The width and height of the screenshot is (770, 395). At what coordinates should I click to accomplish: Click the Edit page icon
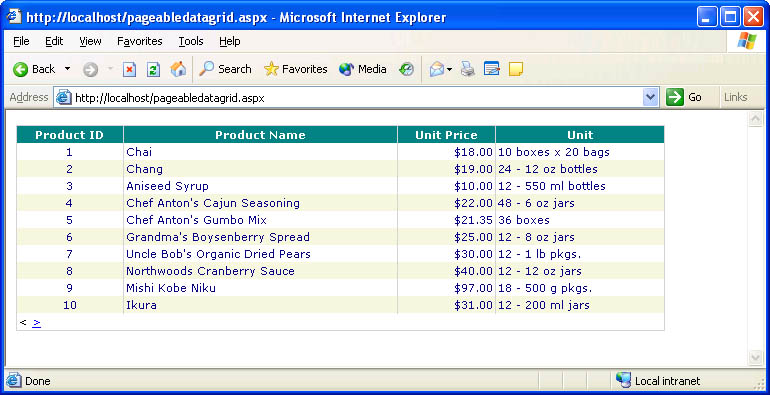pyautogui.click(x=492, y=69)
